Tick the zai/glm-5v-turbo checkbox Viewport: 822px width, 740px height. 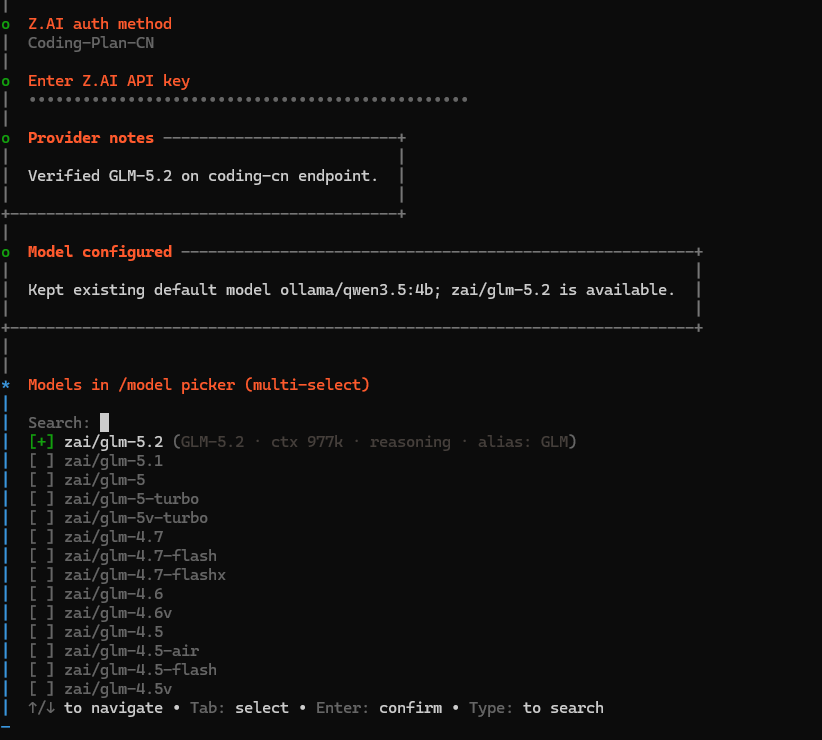[41, 518]
